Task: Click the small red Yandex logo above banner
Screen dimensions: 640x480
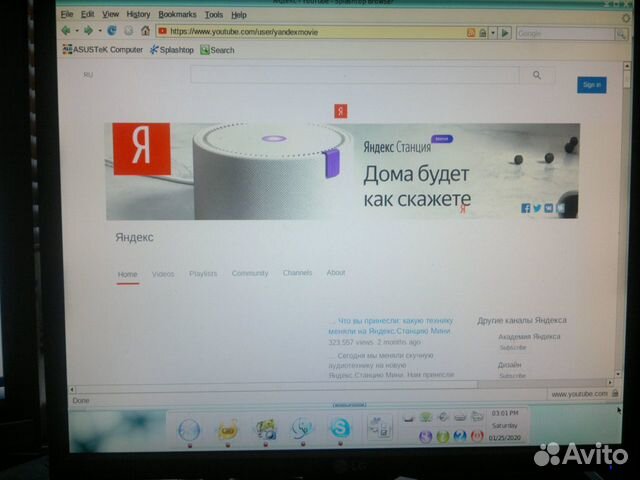Action: click(341, 111)
